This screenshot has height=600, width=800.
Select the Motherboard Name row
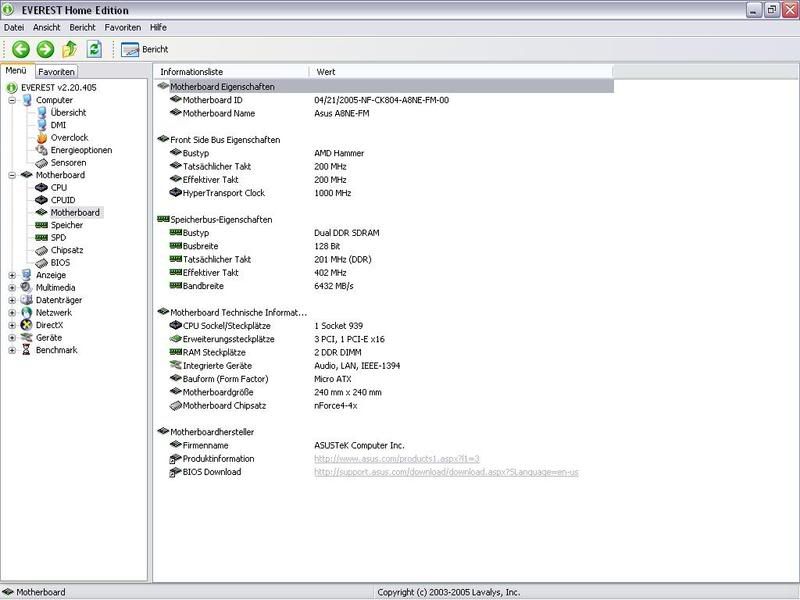pos(384,113)
